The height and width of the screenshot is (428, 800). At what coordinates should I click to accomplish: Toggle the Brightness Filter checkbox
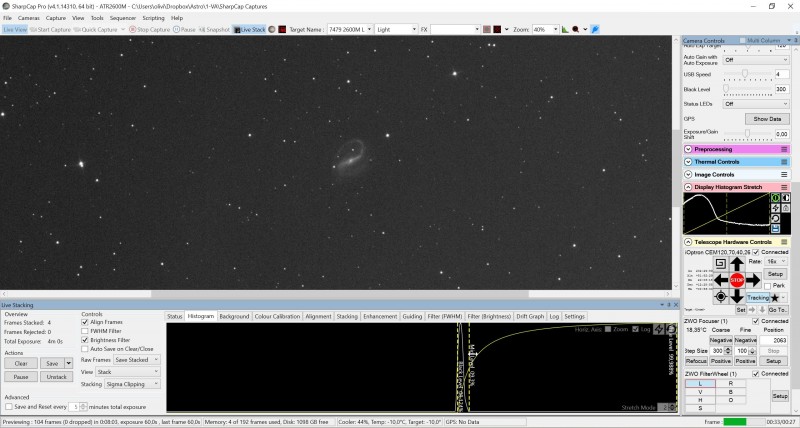coord(85,340)
